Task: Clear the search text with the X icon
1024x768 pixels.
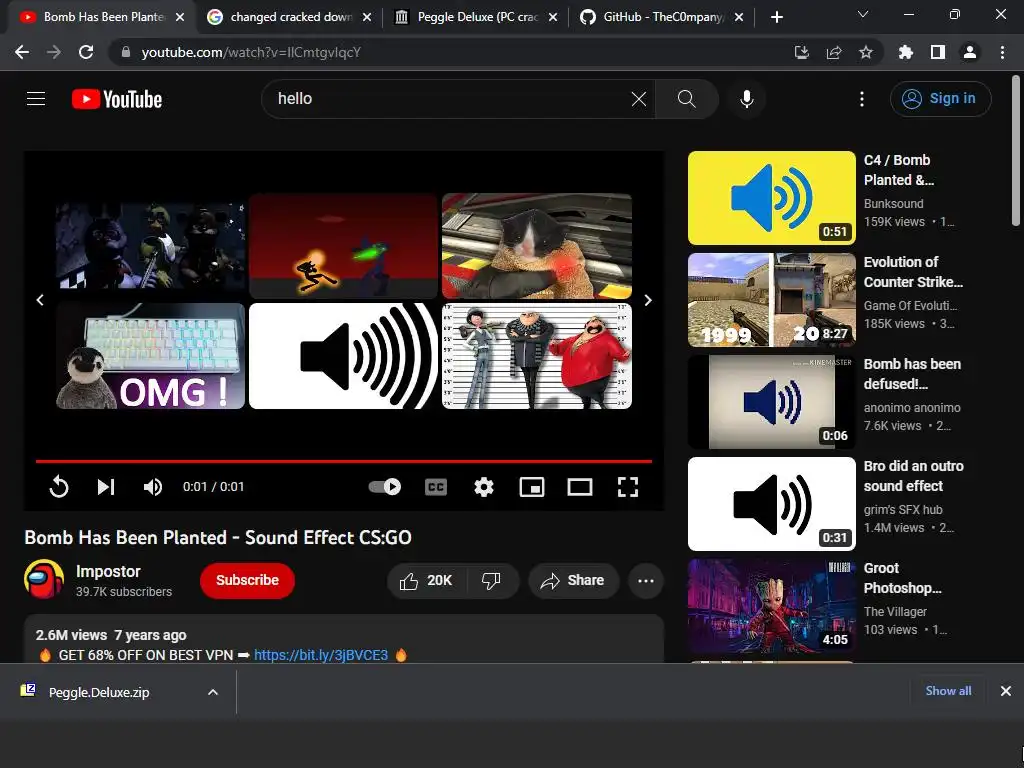Action: pos(639,99)
